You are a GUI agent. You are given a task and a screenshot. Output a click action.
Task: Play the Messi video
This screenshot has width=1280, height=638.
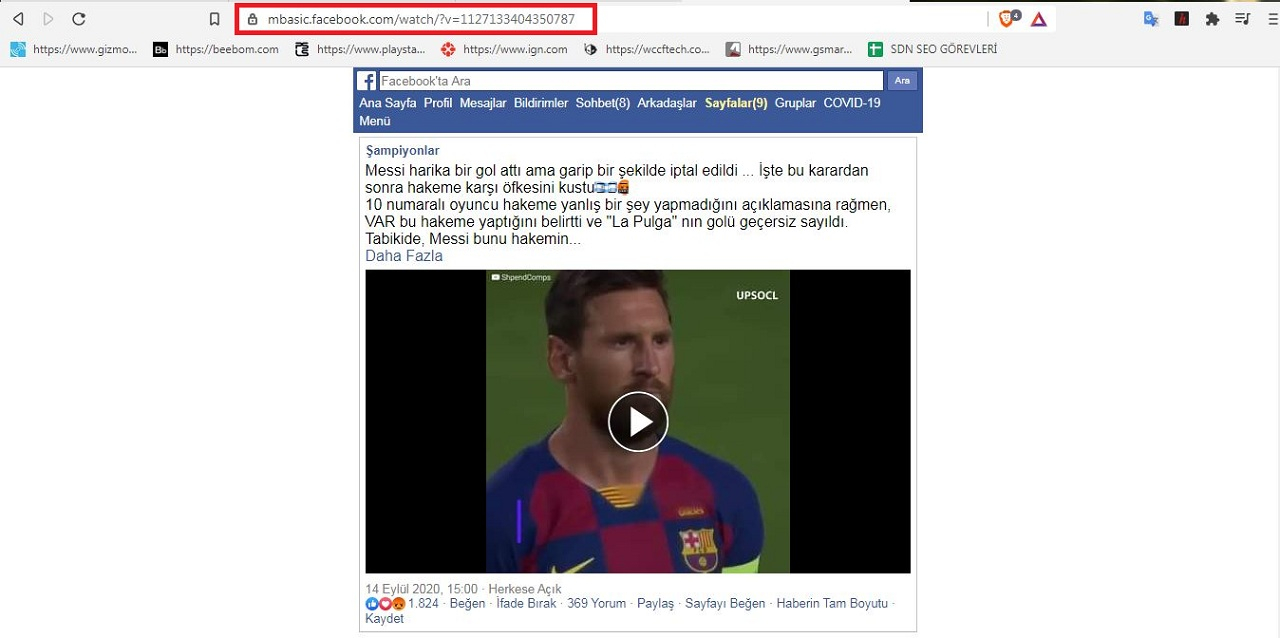(638, 421)
